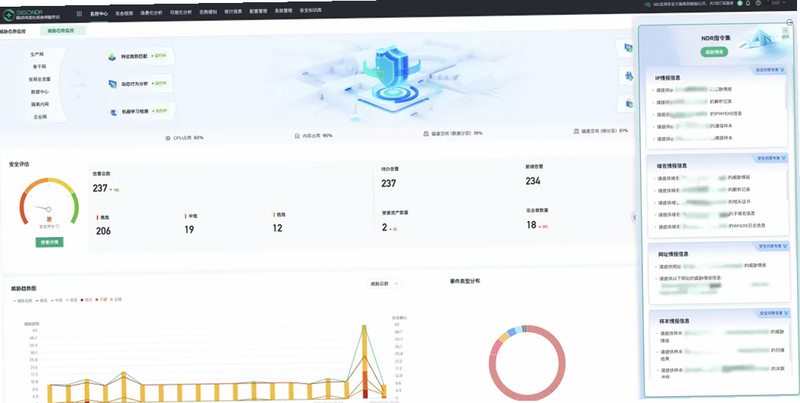The height and width of the screenshot is (403, 800).
Task: Click the 特征规则匹配 engine icon
Action: [x=112, y=57]
